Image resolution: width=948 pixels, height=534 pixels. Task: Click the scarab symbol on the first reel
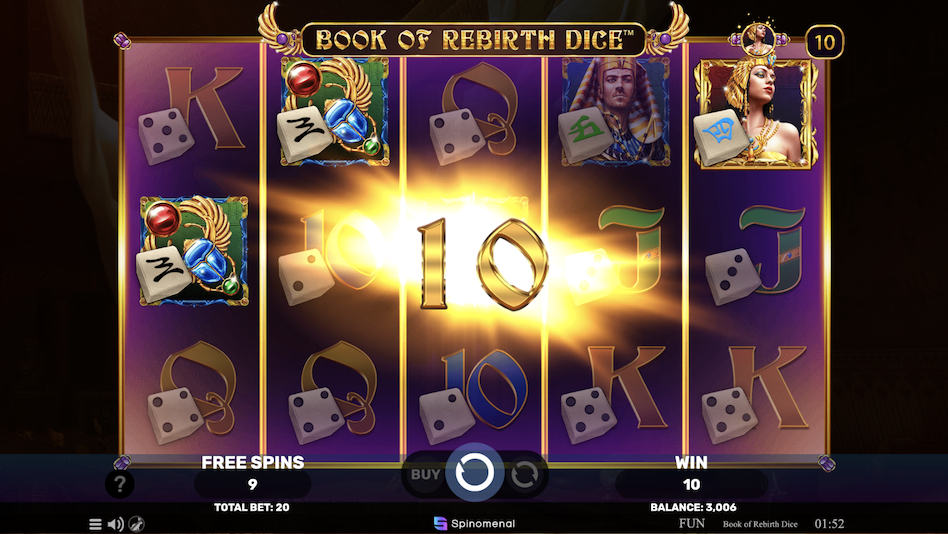tap(194, 251)
